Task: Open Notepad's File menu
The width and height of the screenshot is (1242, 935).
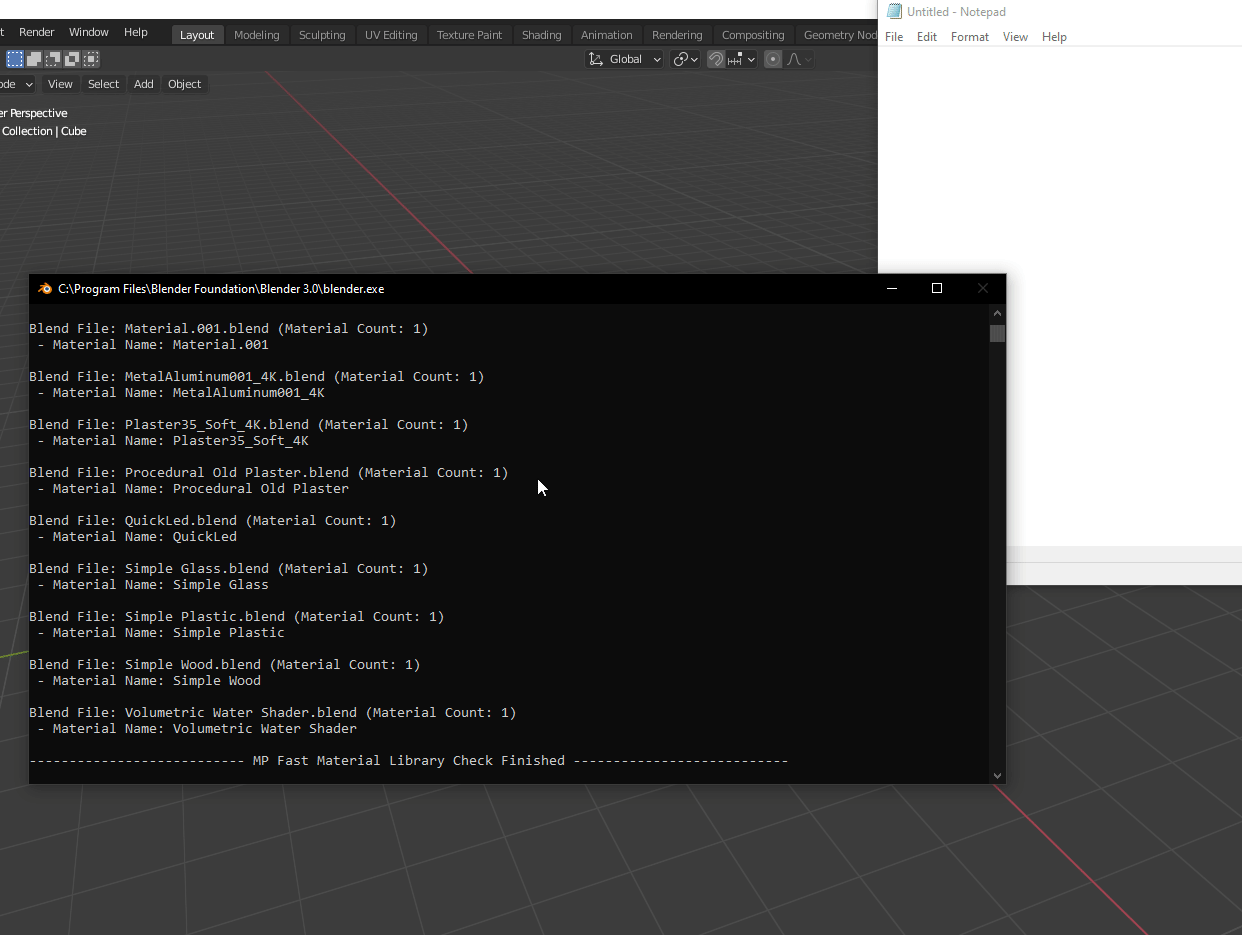Action: click(x=894, y=37)
